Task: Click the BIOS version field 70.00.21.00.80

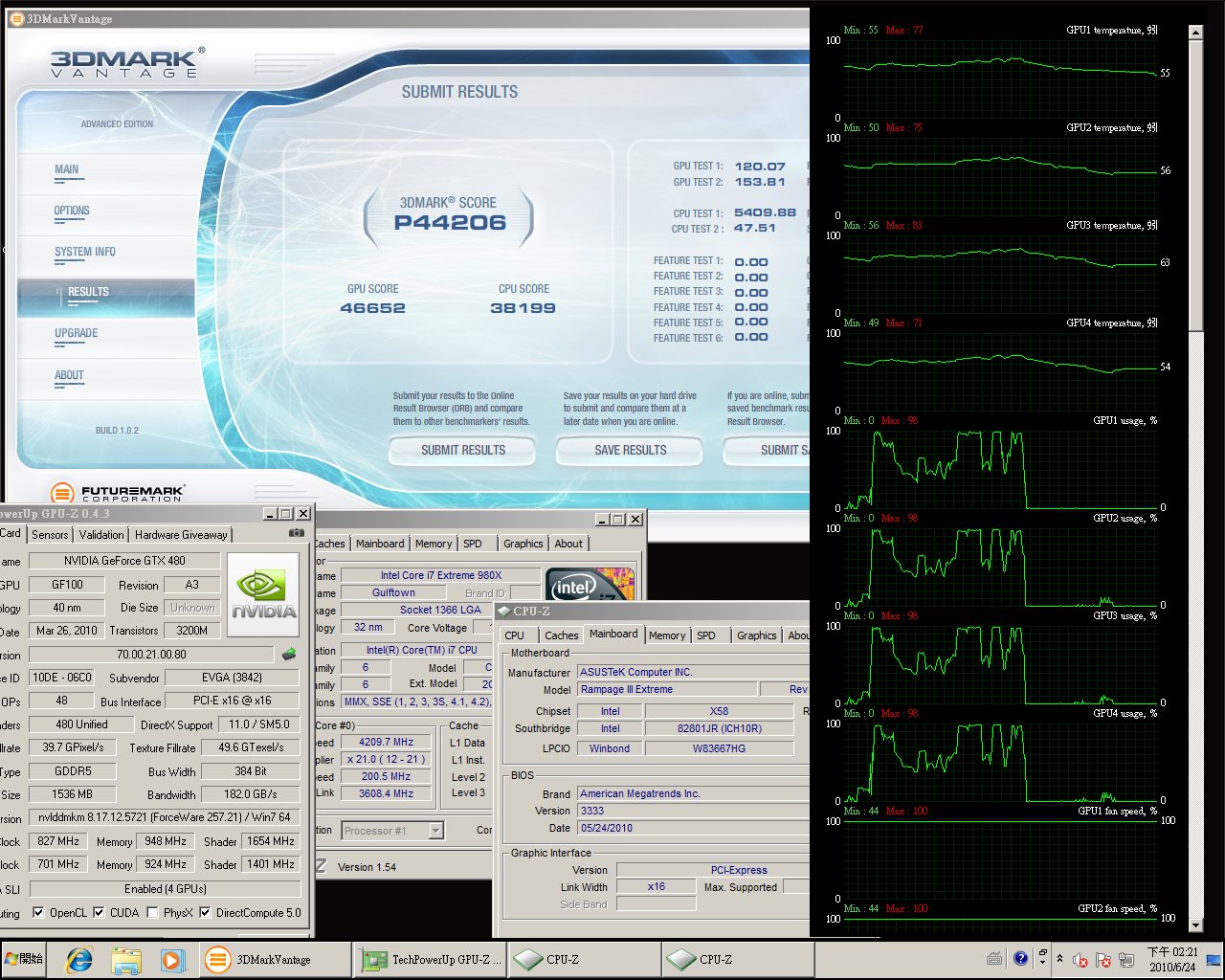Action: pos(151,655)
